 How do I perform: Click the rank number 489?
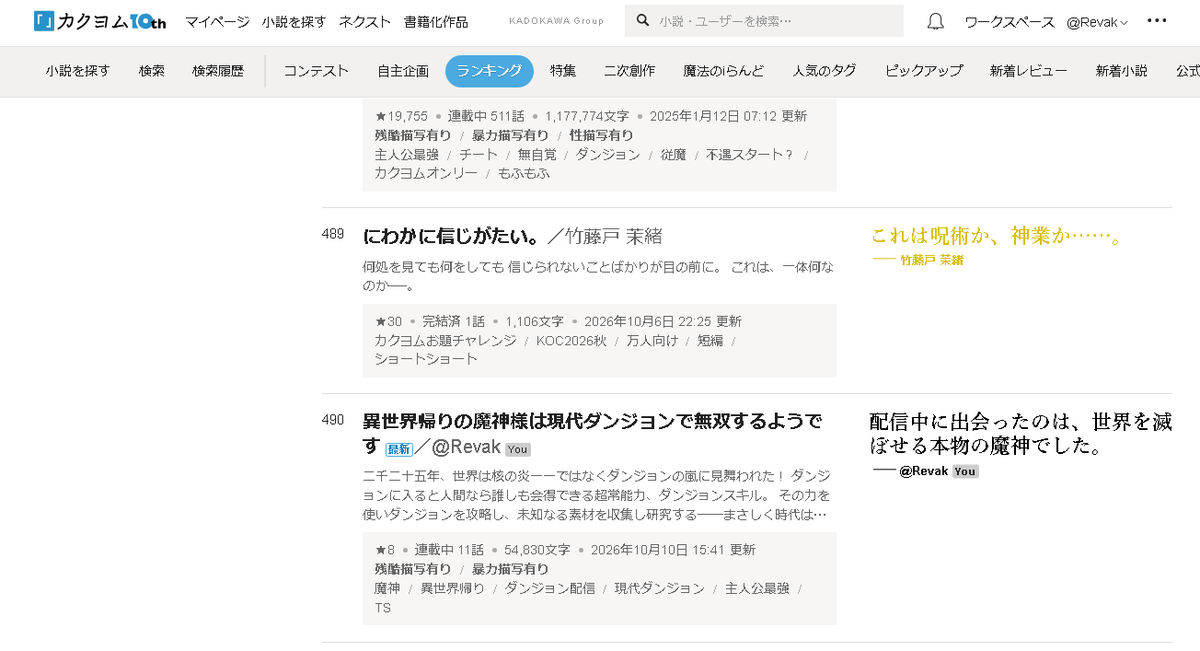click(333, 234)
